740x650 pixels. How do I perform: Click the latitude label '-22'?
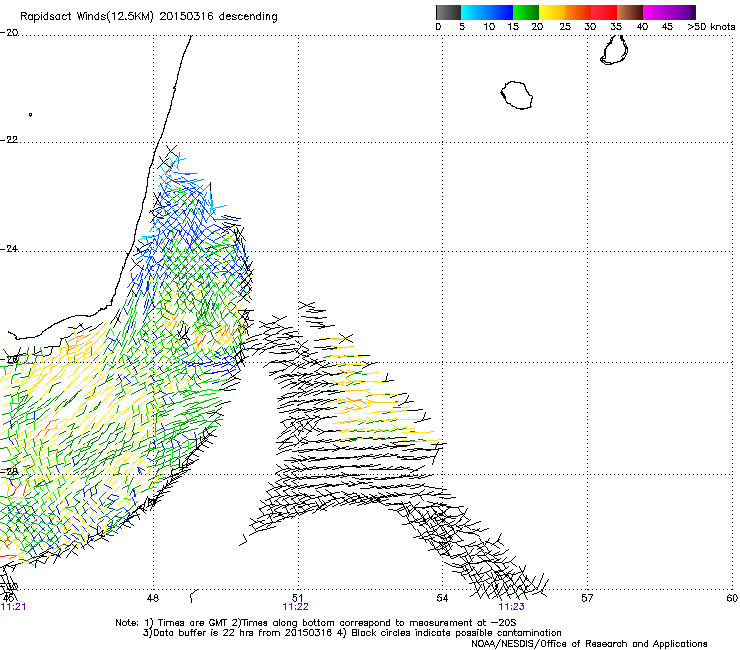9,140
